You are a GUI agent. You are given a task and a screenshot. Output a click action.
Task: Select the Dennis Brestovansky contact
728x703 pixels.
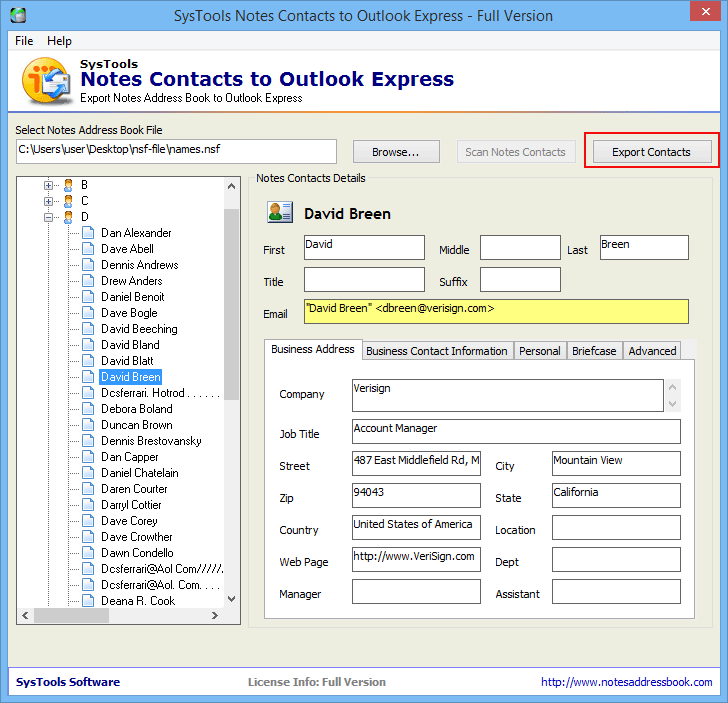click(151, 441)
